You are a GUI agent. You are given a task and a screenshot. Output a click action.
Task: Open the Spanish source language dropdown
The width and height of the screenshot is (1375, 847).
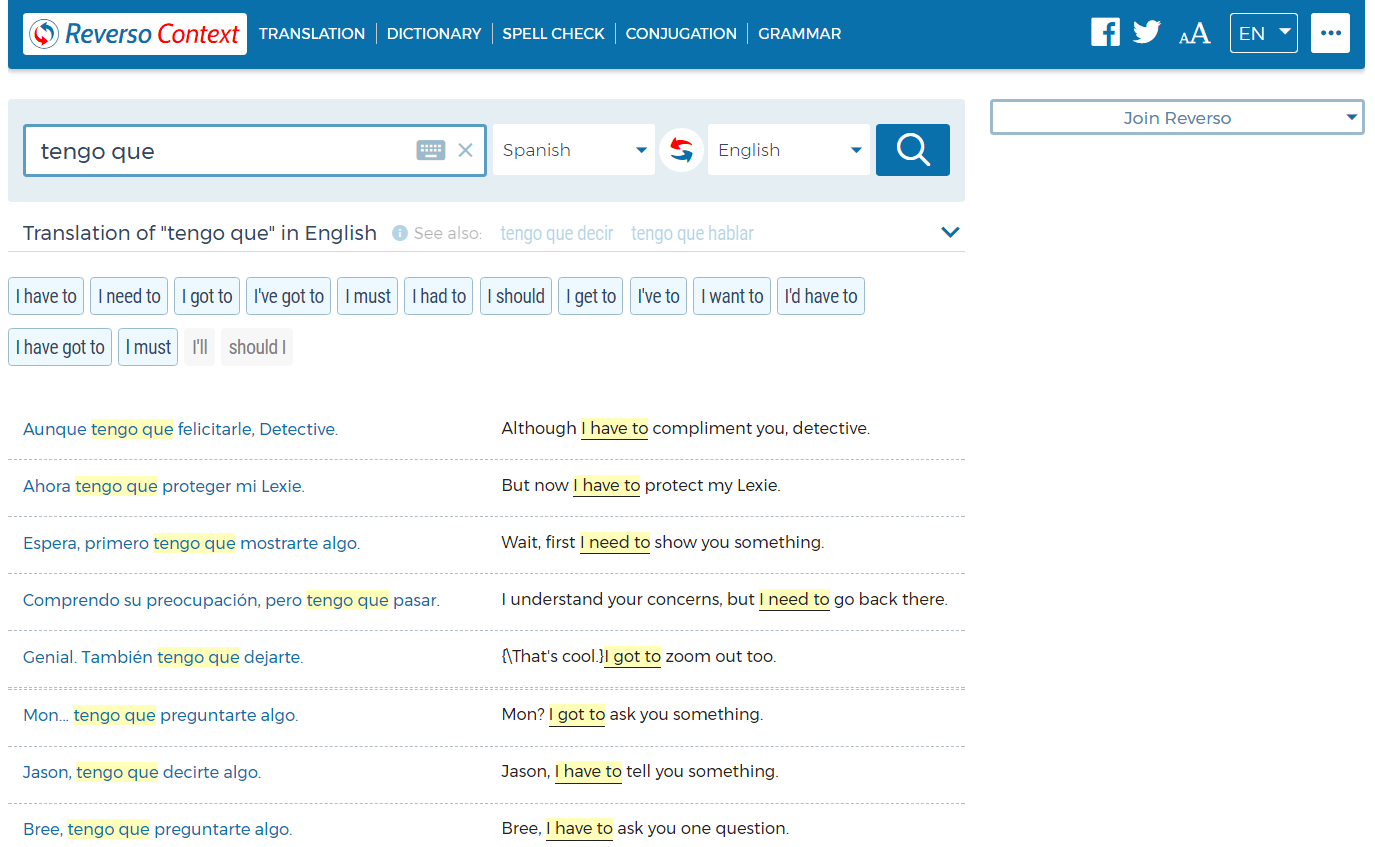573,149
